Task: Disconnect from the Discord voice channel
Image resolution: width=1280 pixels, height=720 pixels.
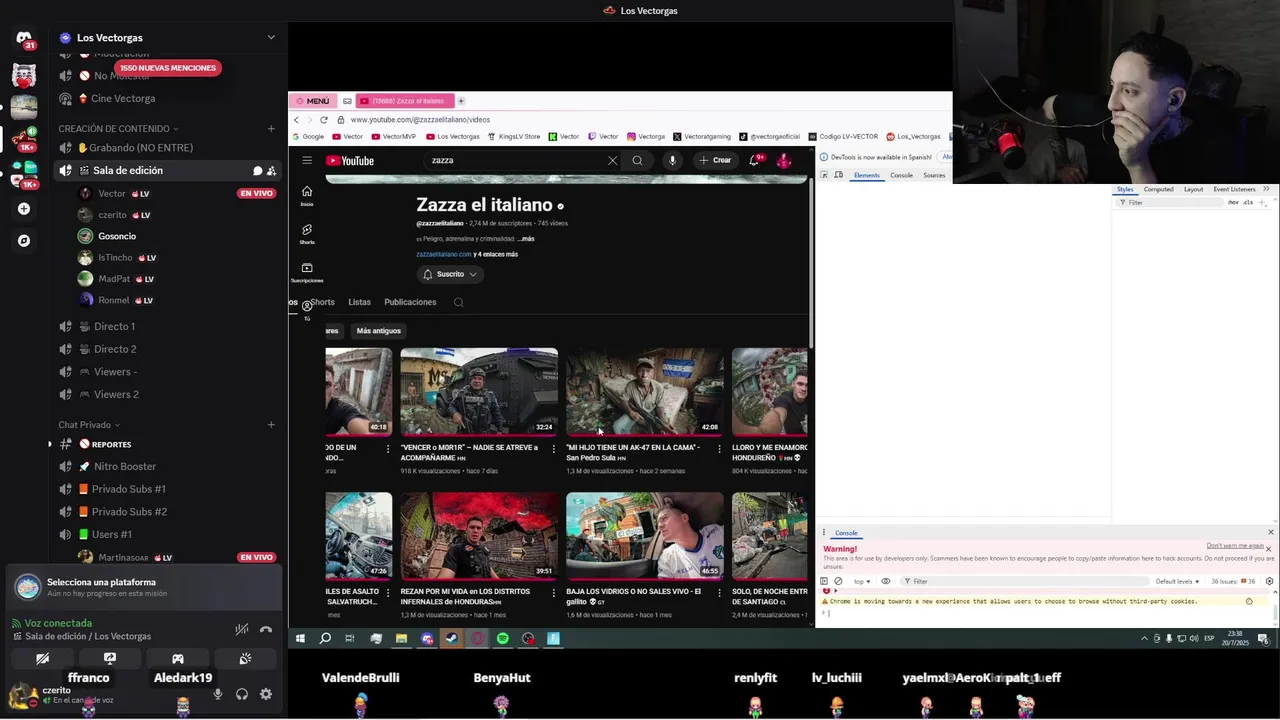Action: pos(266,630)
